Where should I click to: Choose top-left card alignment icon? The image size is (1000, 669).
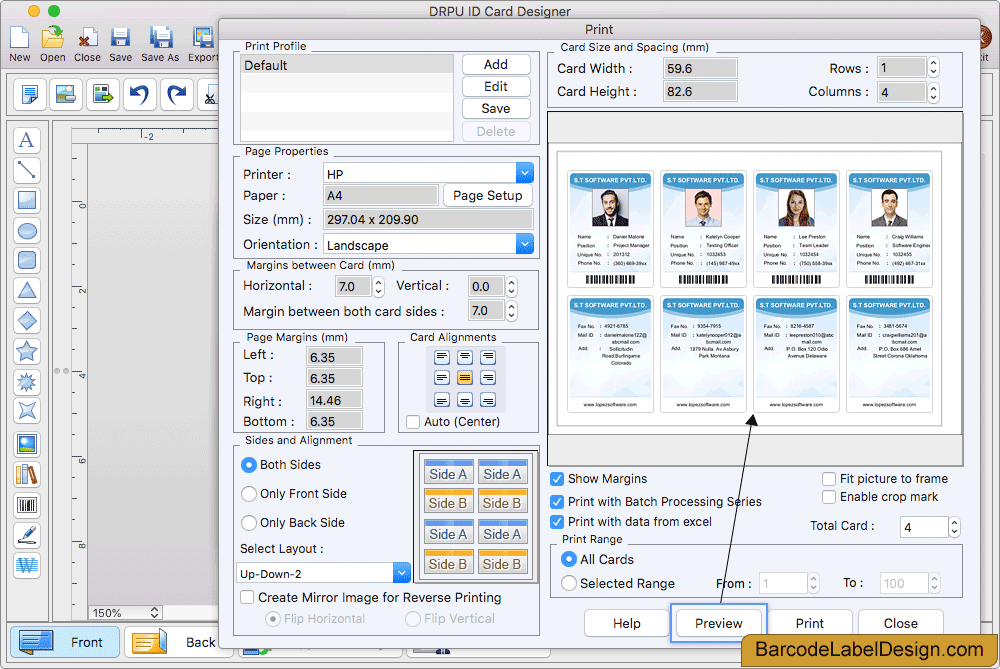click(x=442, y=357)
